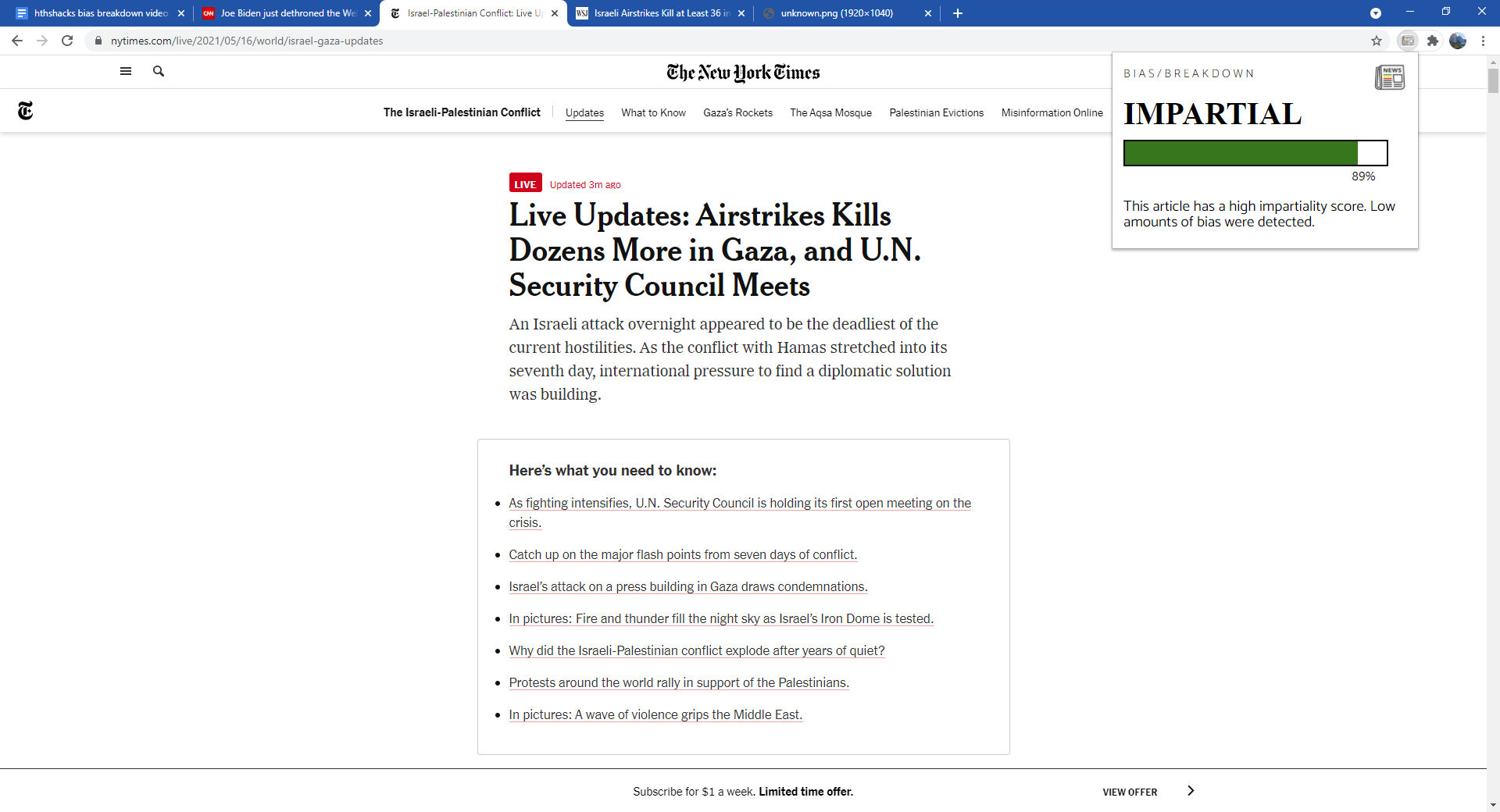Click the 89% impartiality score text
Screen dimensions: 1500x812
click(x=1363, y=176)
